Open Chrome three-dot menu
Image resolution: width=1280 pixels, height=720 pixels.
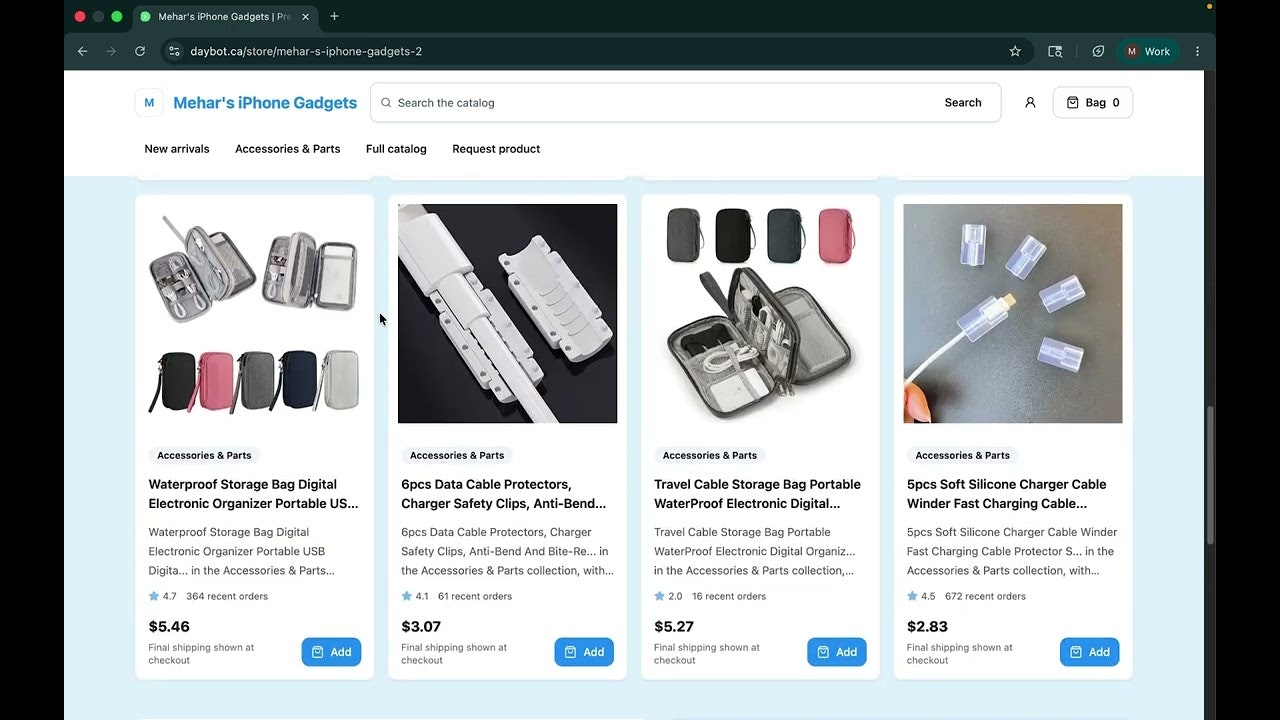[x=1197, y=51]
